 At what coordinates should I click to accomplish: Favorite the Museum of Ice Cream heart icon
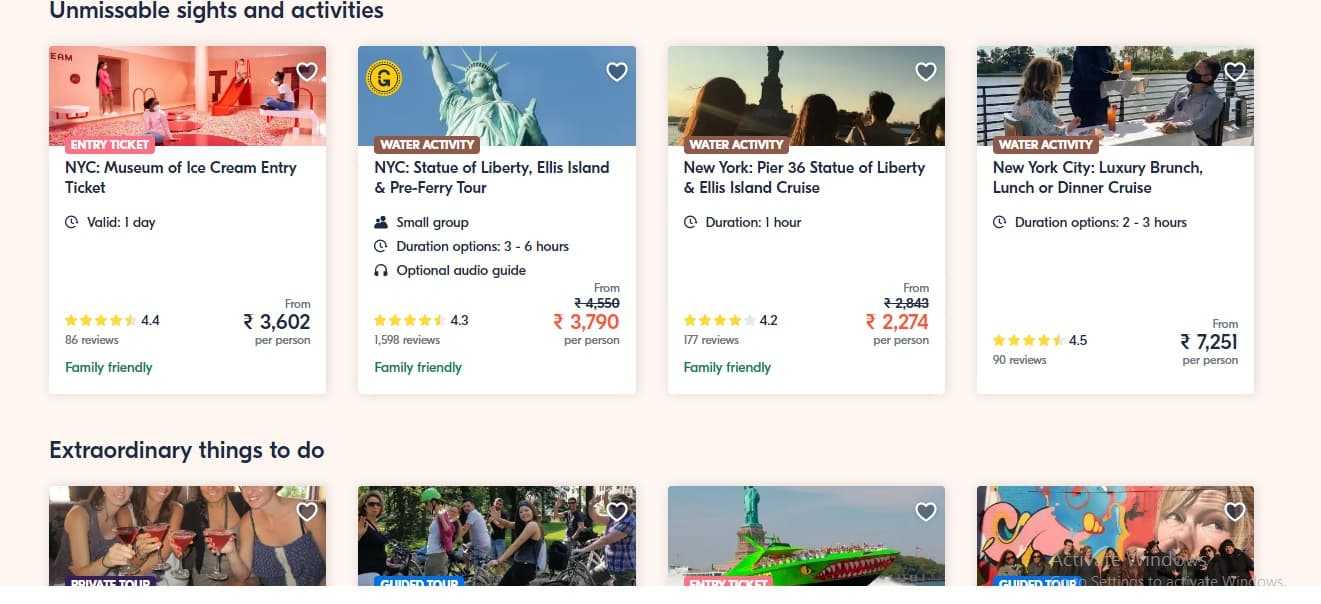point(307,72)
